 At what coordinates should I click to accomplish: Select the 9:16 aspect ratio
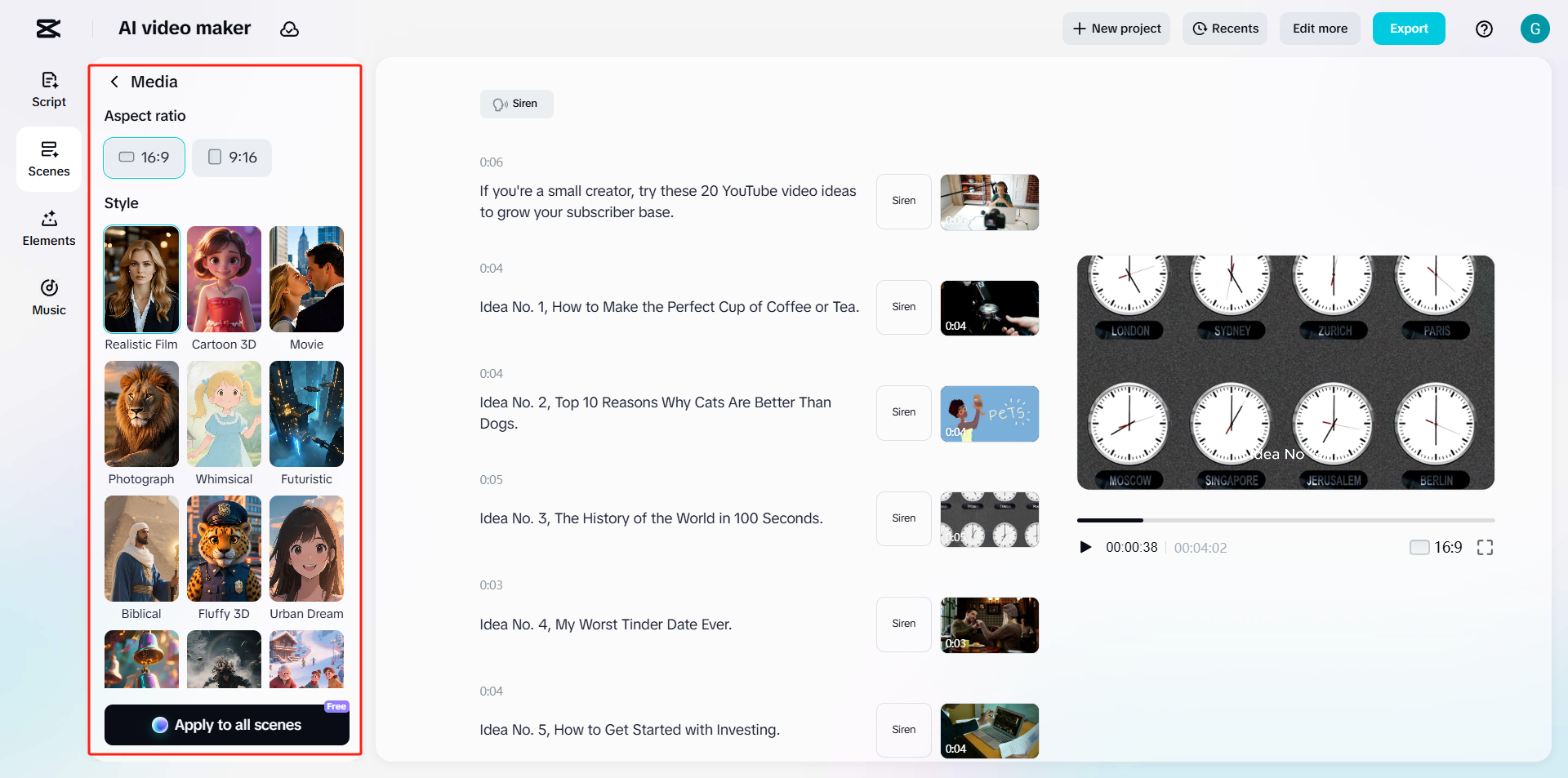pyautogui.click(x=232, y=158)
